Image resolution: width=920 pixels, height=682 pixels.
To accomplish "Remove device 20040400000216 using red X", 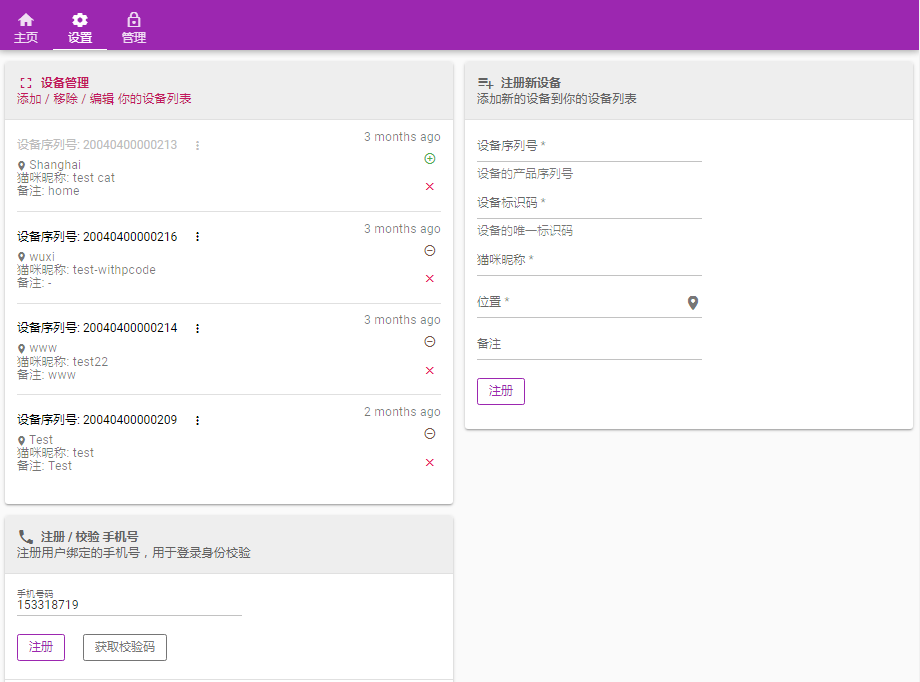I will 430,279.
